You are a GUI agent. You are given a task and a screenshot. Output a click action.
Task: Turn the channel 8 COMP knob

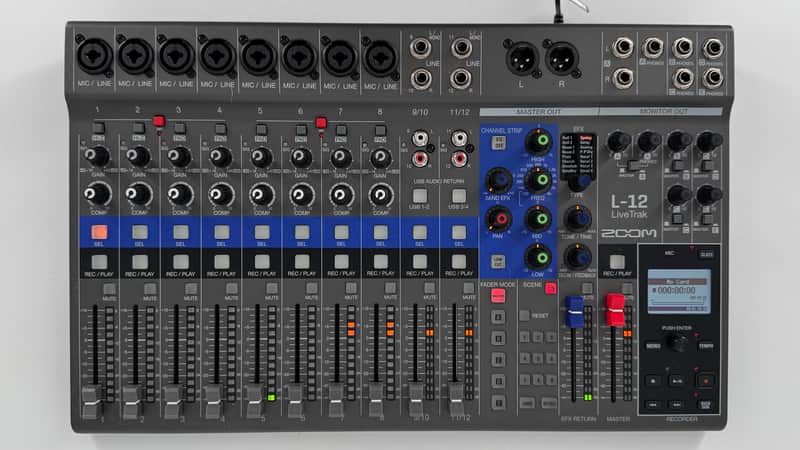[381, 194]
